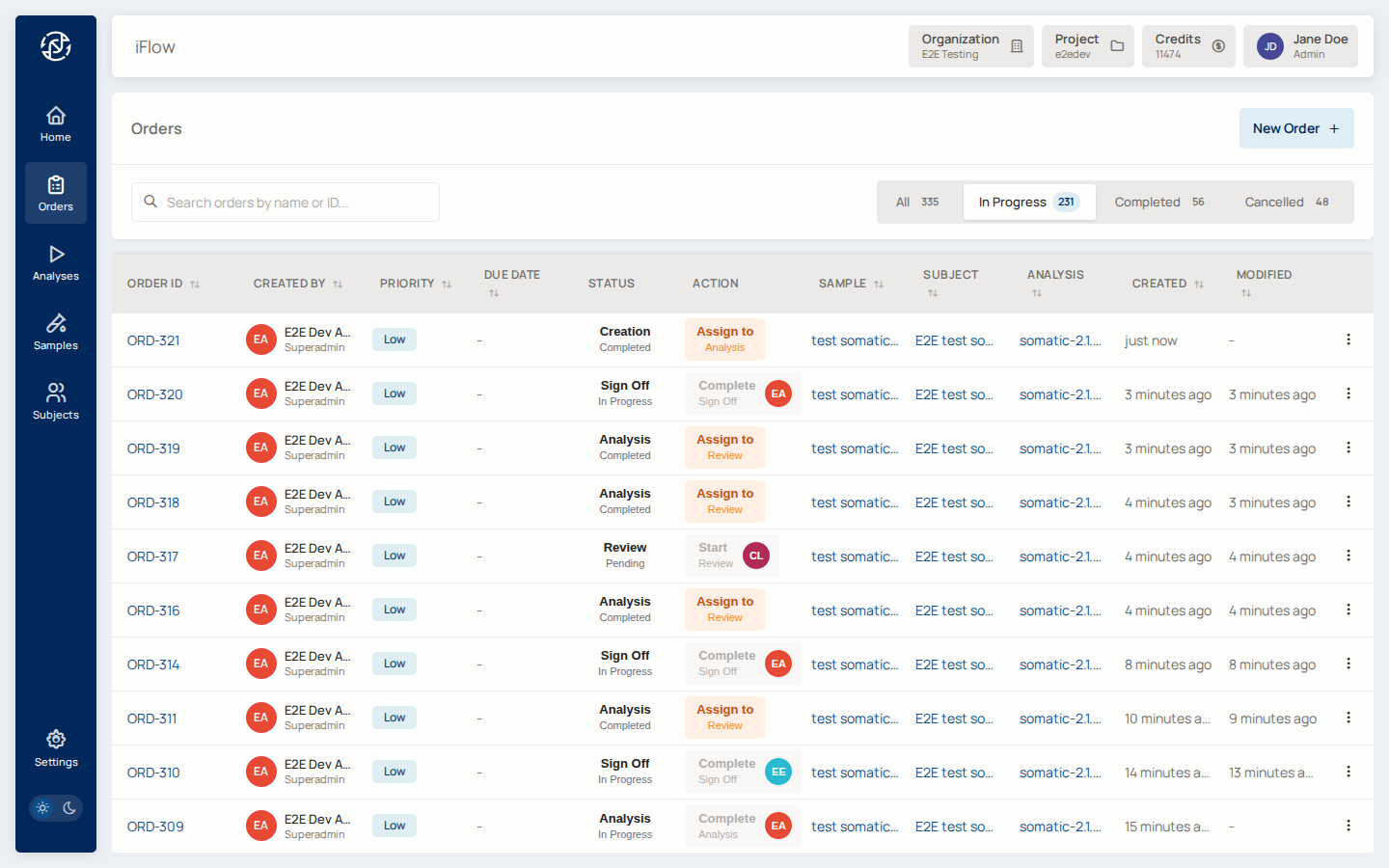Open the Organization E2E Testing selector

970,46
